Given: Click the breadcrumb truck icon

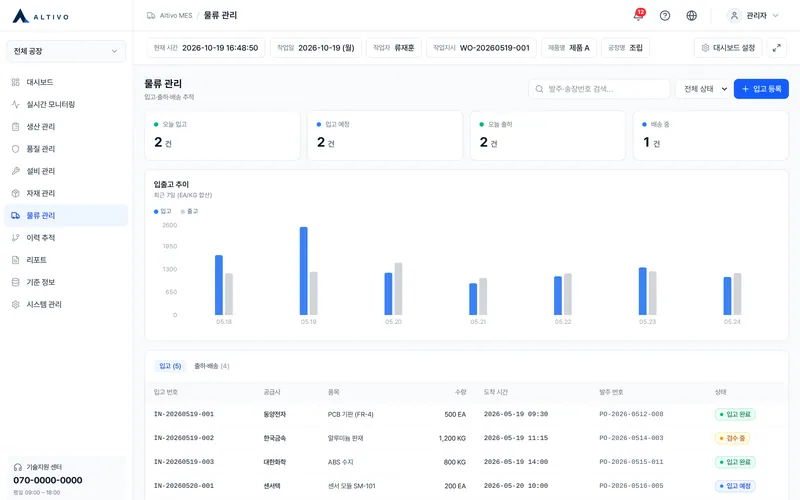Looking at the screenshot, I should point(151,16).
